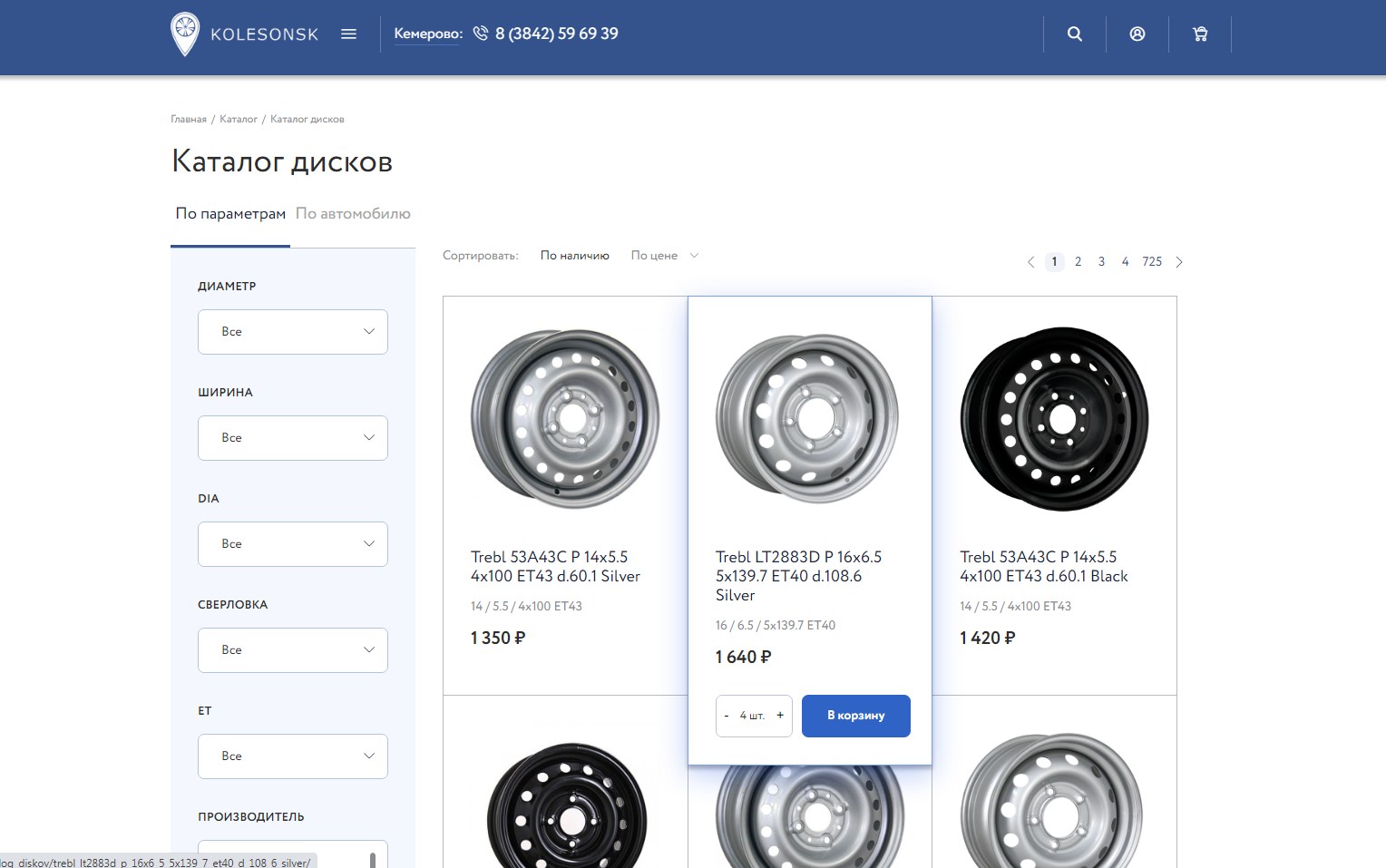Go to page 2
The width and height of the screenshot is (1386, 868).
click(1078, 262)
